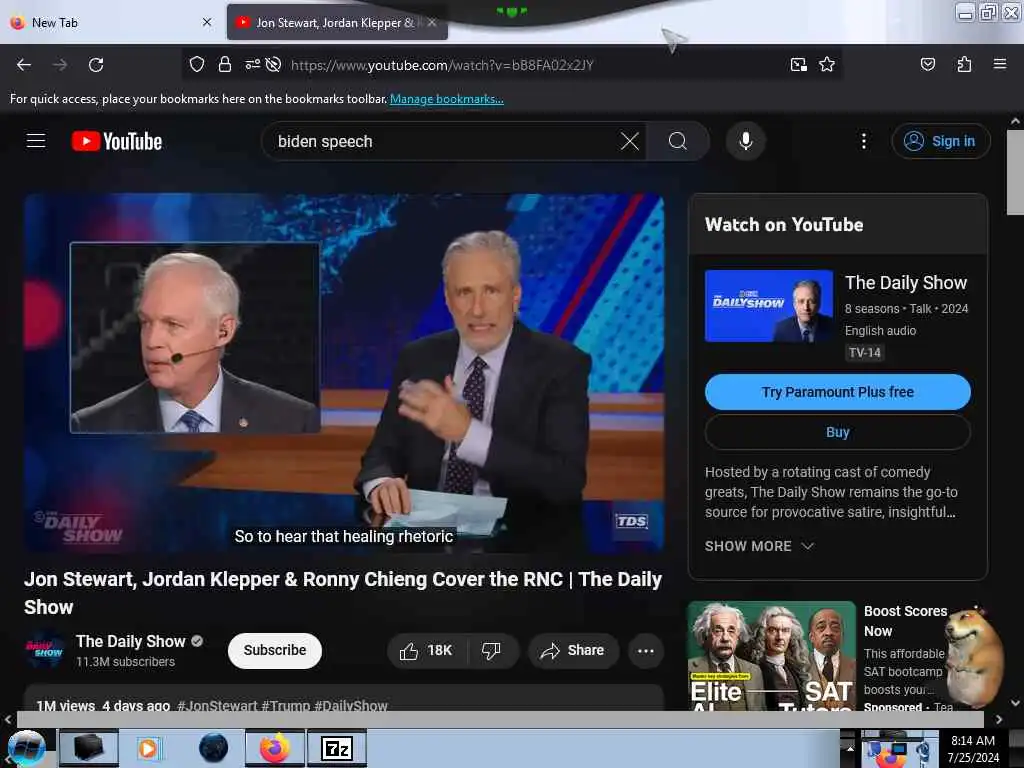Expand SHOW MORE in the Watch on YouTube panel

coord(759,546)
